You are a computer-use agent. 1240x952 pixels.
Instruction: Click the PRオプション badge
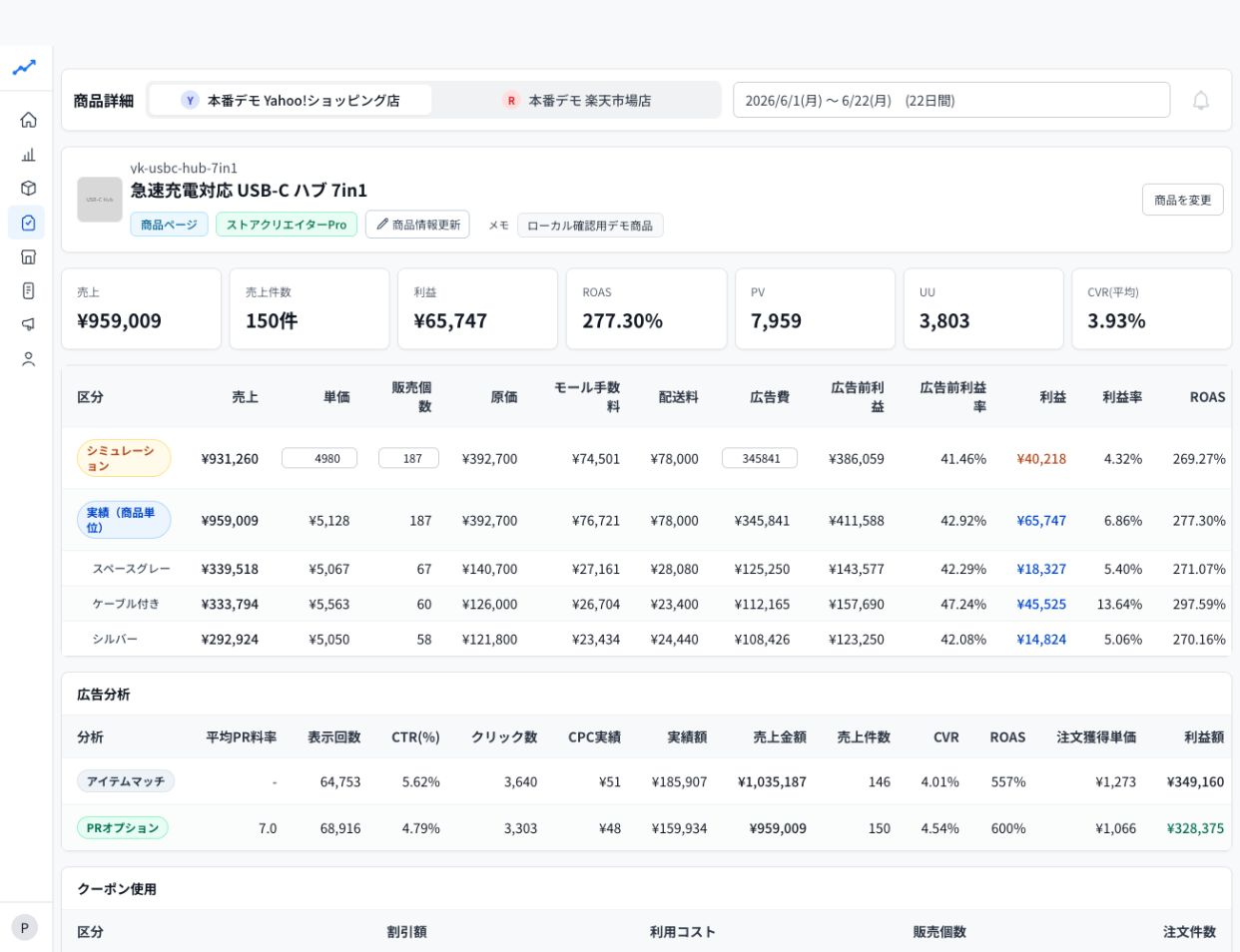coord(123,827)
